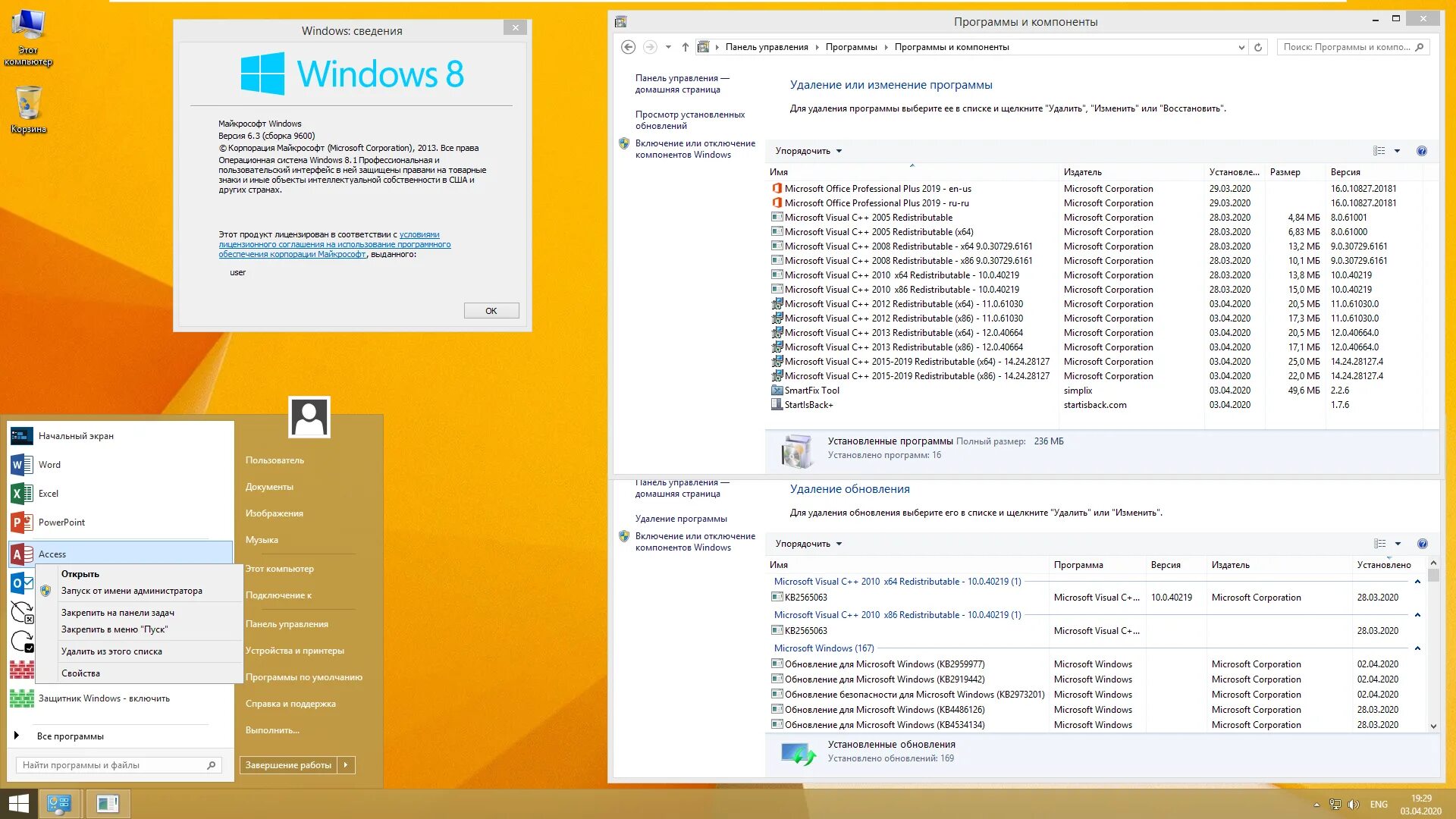Select Microsoft Office Professional Plus 2019 en-us
Screen dimensions: 1456x819
pos(1096,189)
